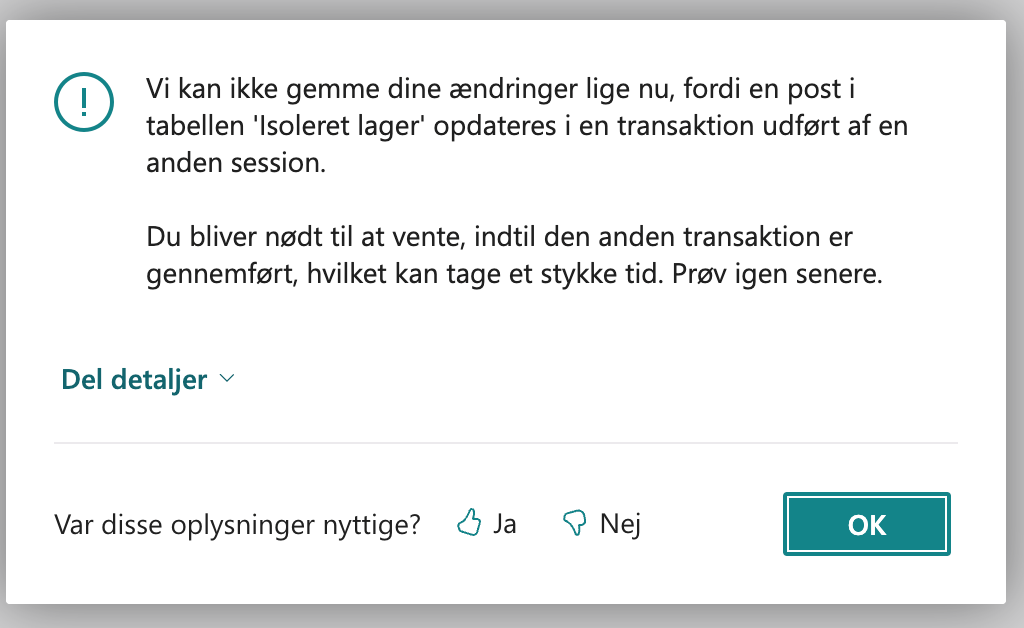1024x628 pixels.
Task: Select the "Ja" feedback label
Action: point(504,523)
